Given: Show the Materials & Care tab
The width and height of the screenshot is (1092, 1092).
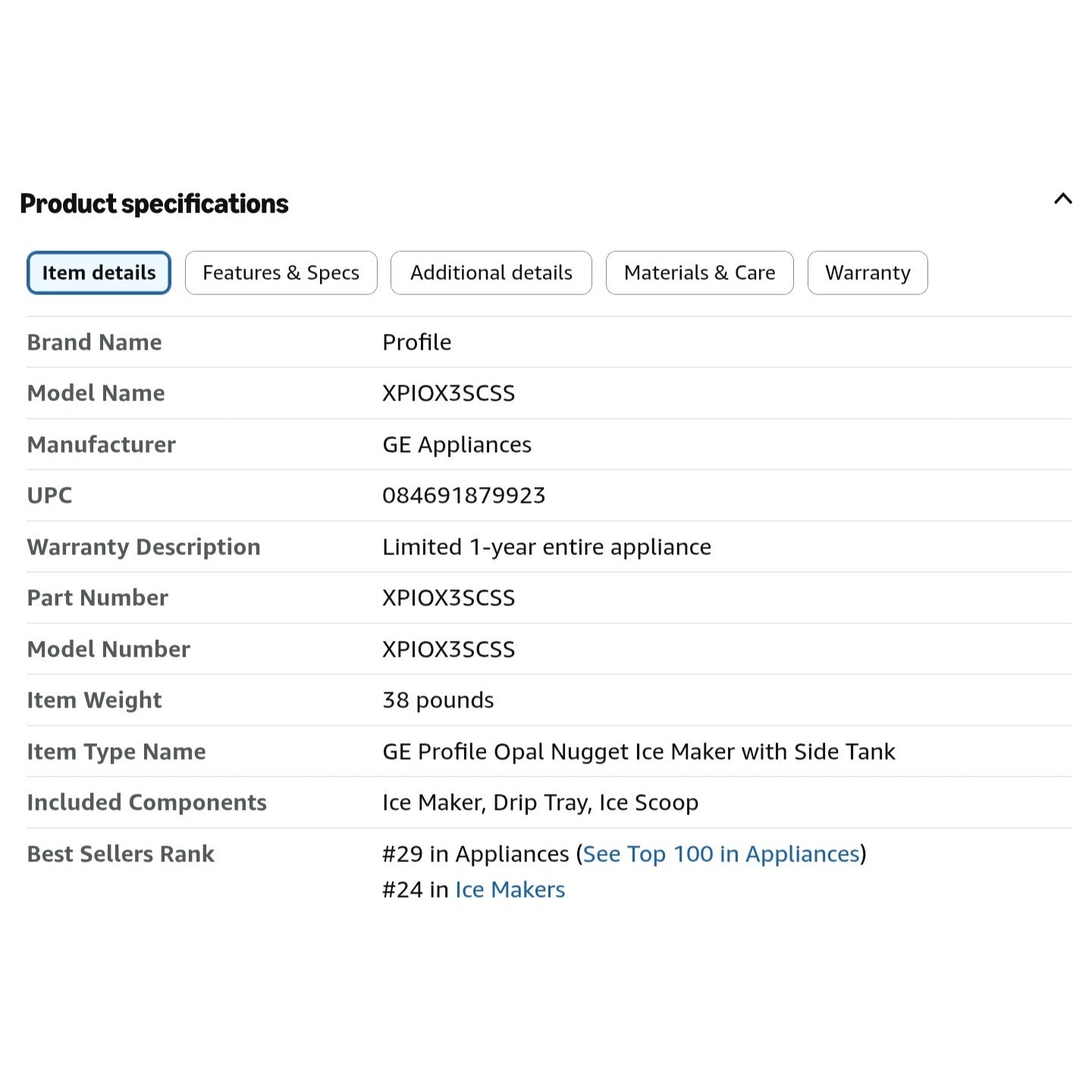Looking at the screenshot, I should [699, 273].
